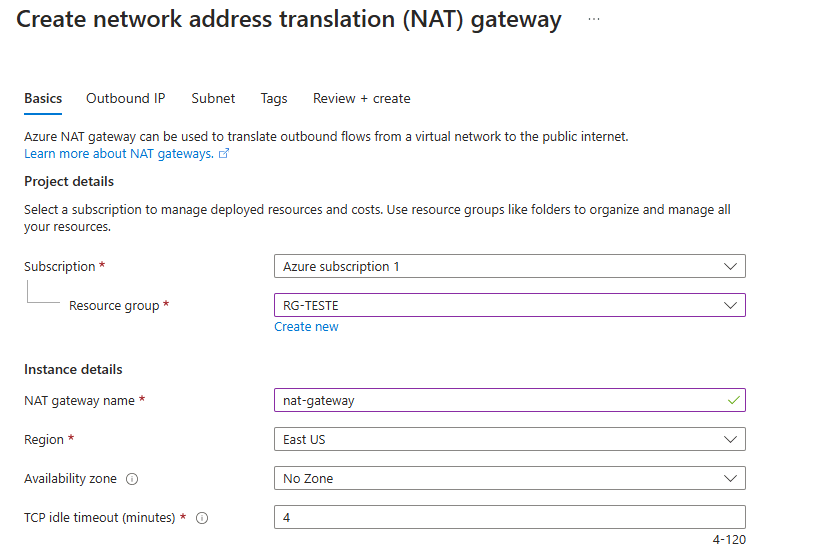Switch to the Basics tab
Viewport: 820px width, 560px height.
[x=43, y=98]
